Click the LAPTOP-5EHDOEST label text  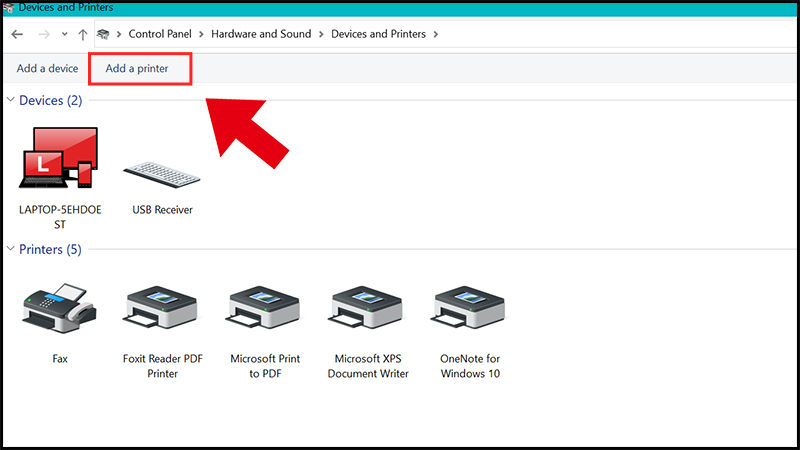(60, 217)
